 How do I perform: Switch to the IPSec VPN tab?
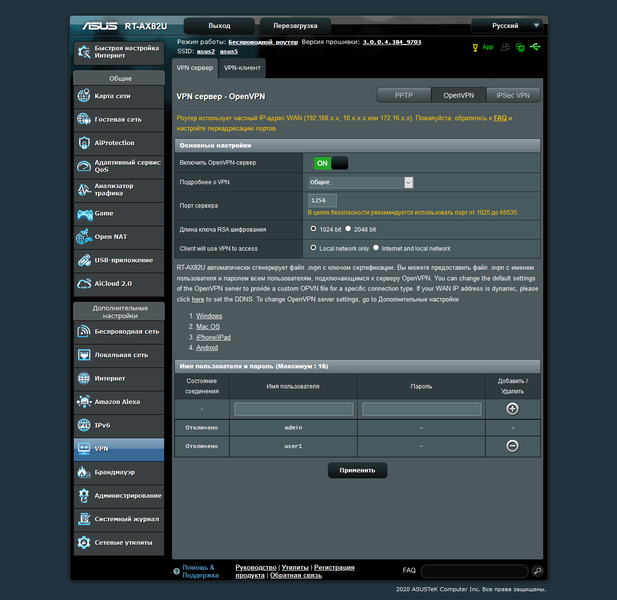tap(513, 96)
